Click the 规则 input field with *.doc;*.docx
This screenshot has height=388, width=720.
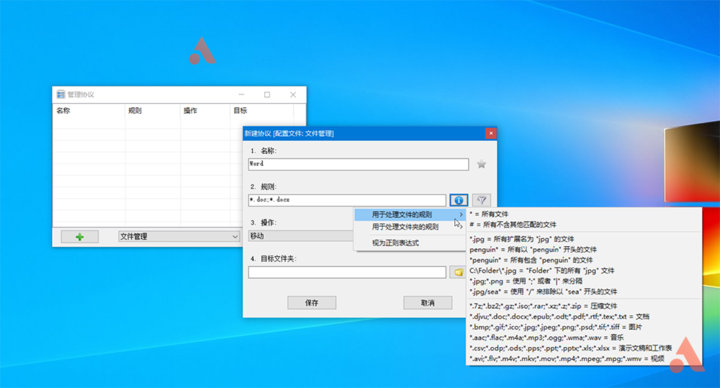347,200
